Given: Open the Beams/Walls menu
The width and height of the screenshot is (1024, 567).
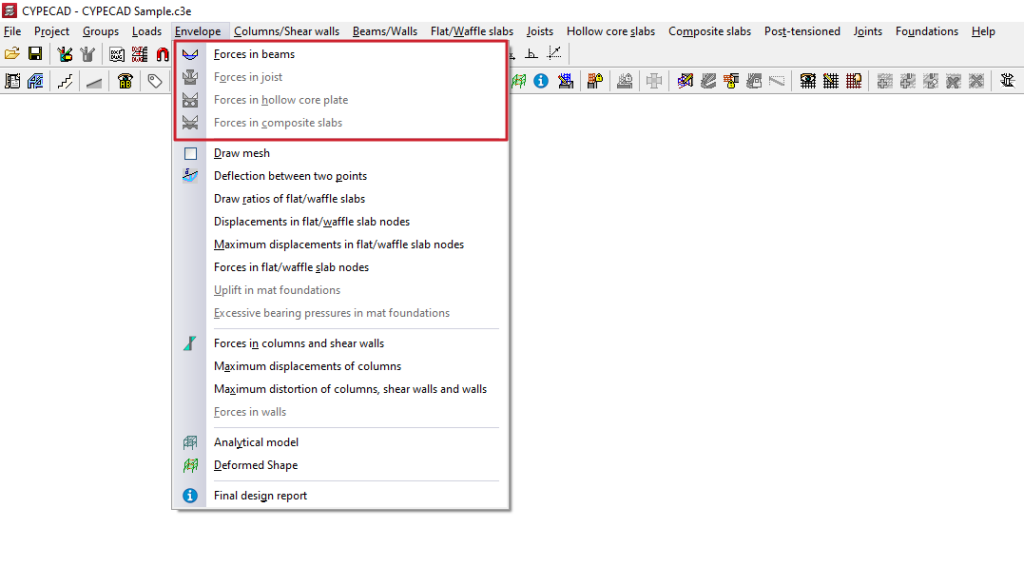Looking at the screenshot, I should click(x=385, y=31).
